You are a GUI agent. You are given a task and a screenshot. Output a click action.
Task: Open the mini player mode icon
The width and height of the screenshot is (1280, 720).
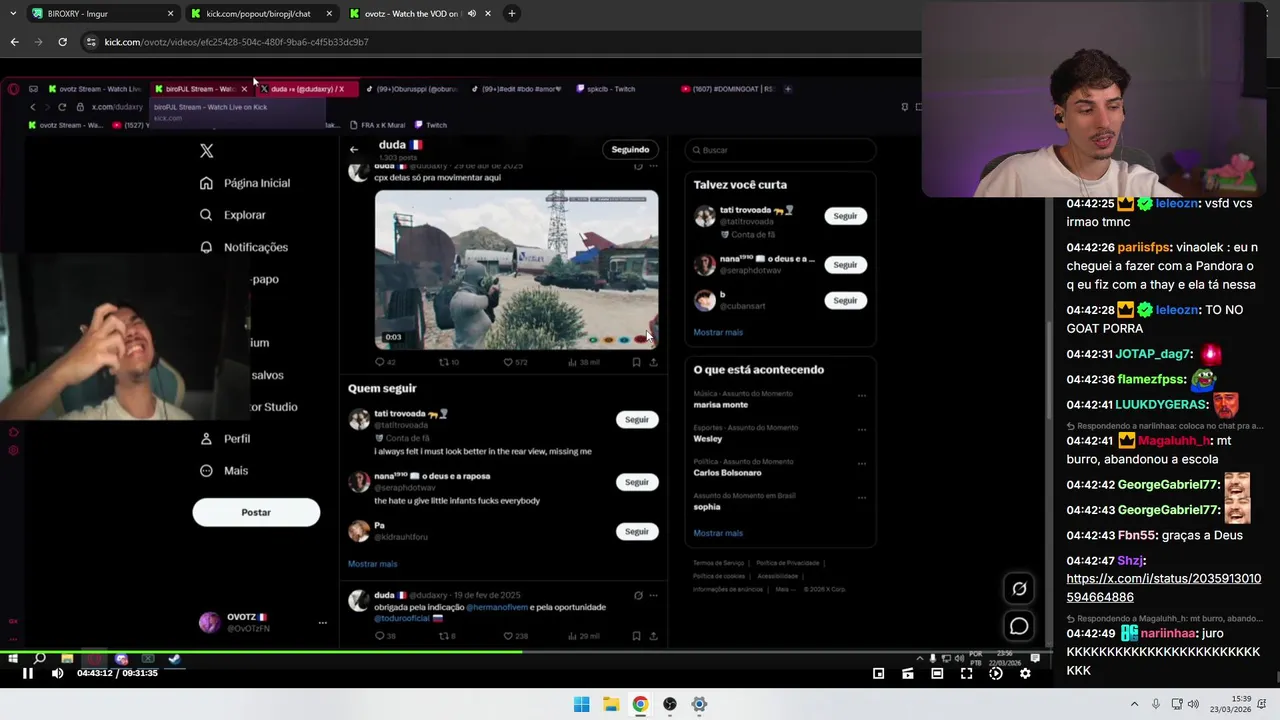tap(878, 673)
